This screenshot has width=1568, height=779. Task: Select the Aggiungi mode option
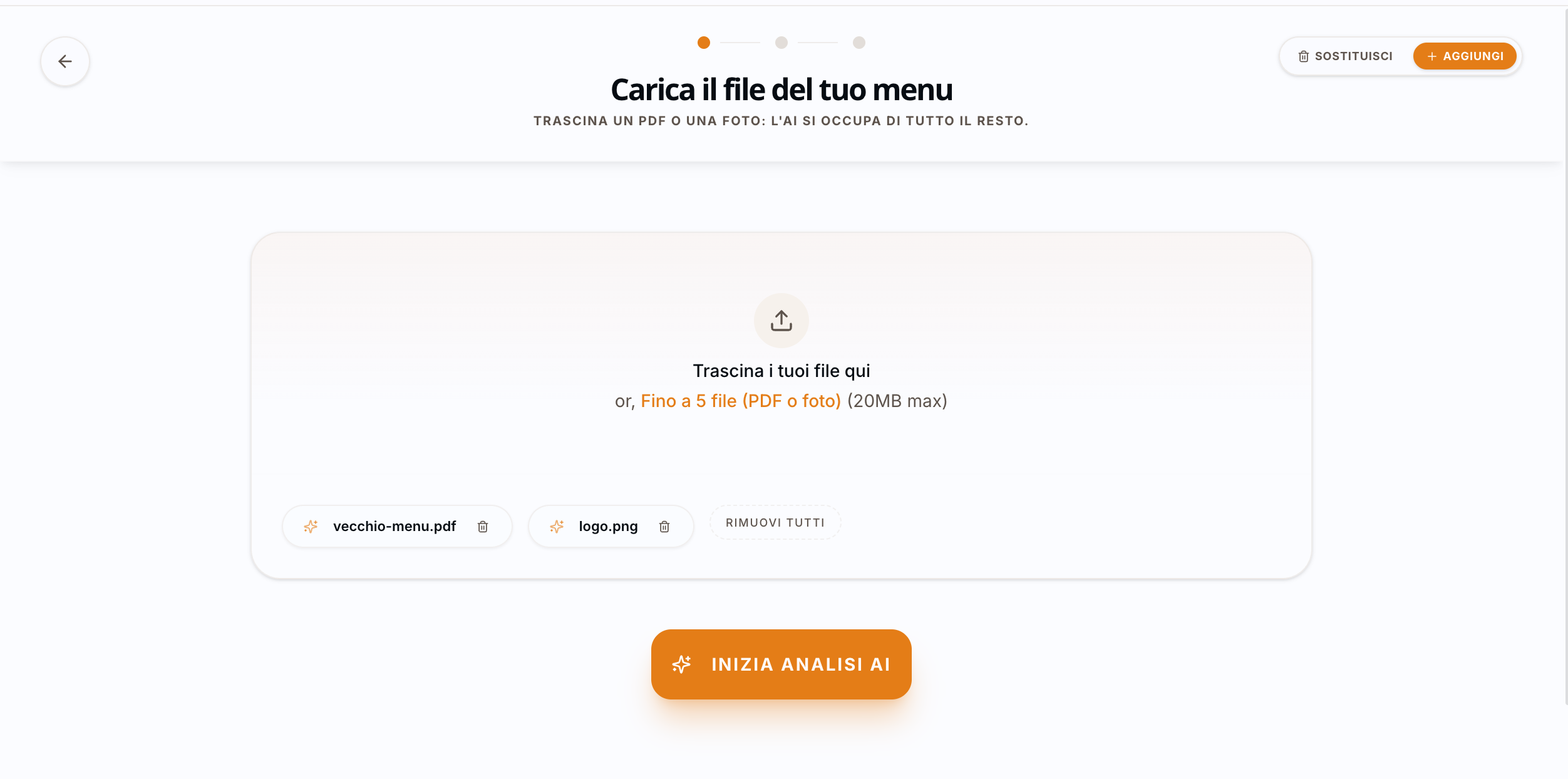(x=1465, y=56)
